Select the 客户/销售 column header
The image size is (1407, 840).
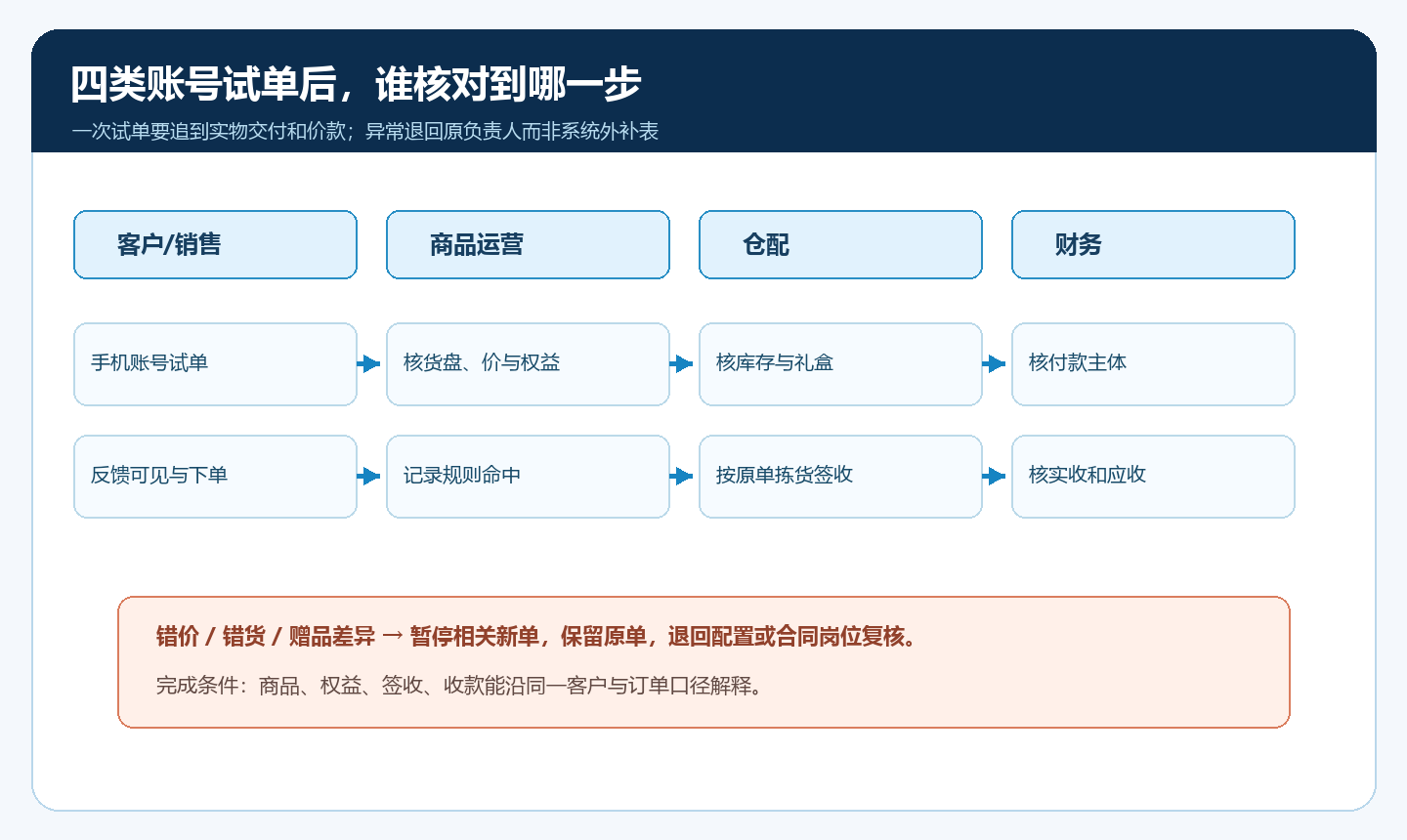tap(215, 244)
